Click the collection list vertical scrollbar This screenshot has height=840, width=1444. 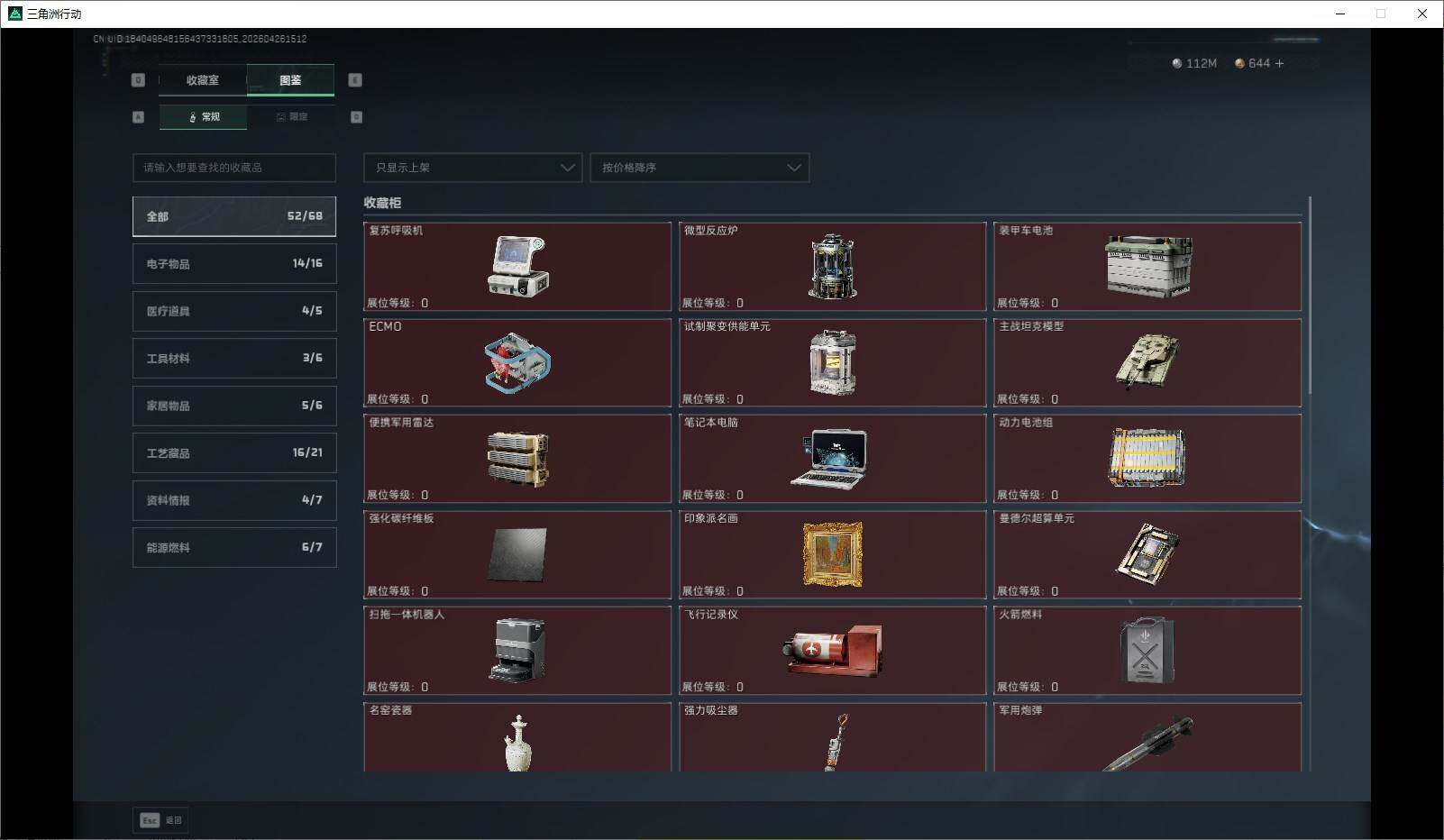(x=1310, y=295)
